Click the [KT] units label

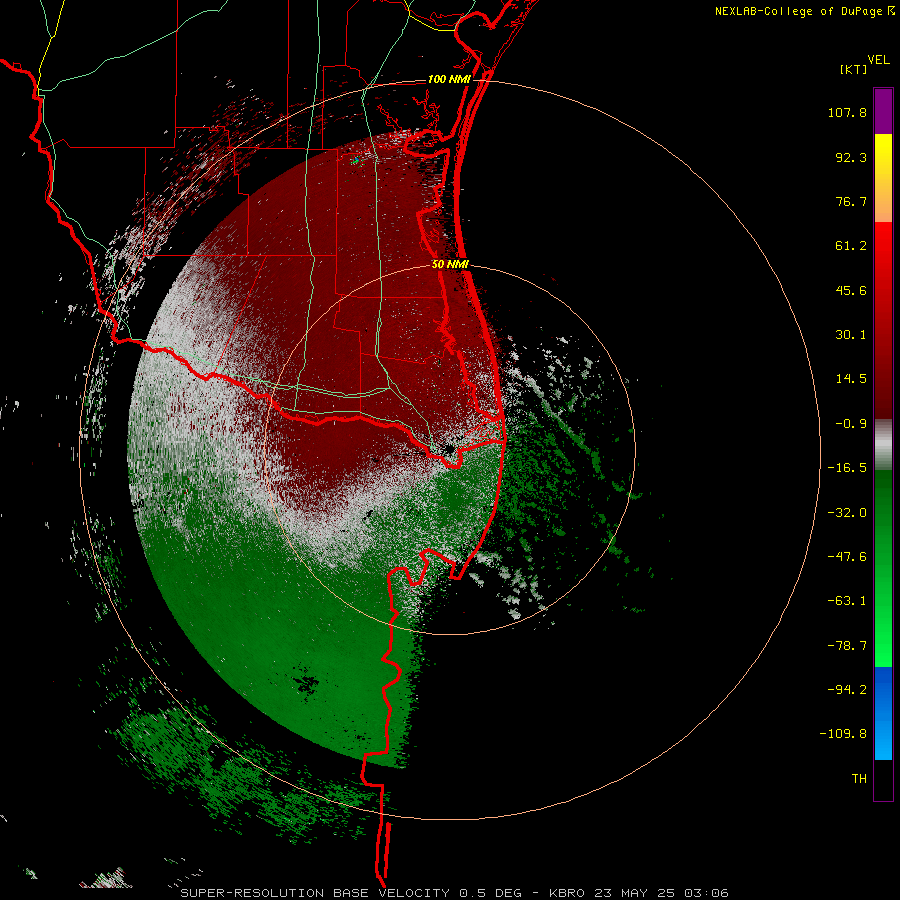[x=854, y=69]
